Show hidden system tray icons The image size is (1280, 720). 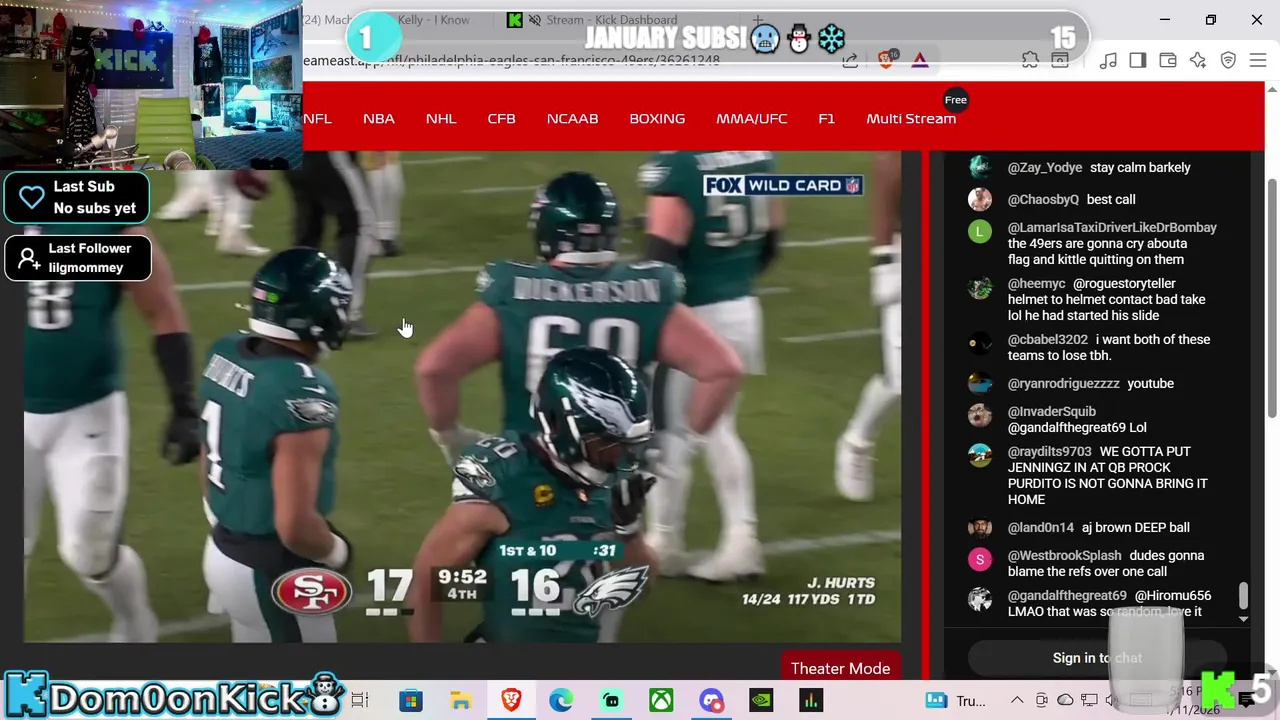(x=1017, y=700)
